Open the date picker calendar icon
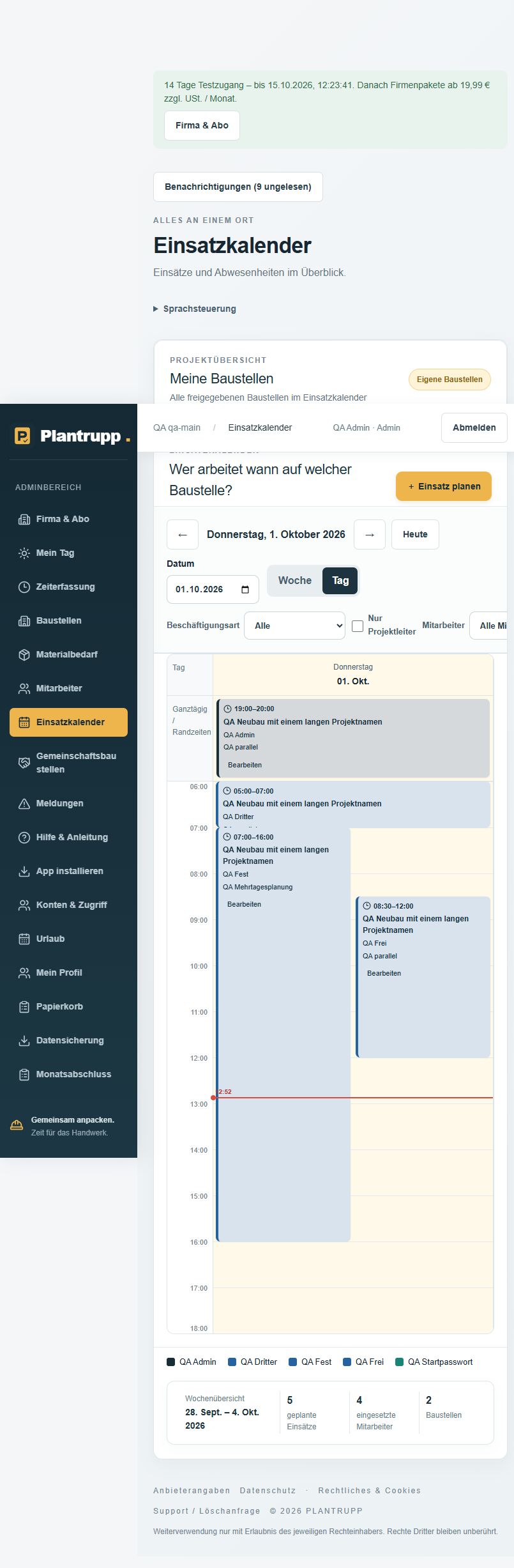Screen dimensions: 514x1568 tap(245, 590)
